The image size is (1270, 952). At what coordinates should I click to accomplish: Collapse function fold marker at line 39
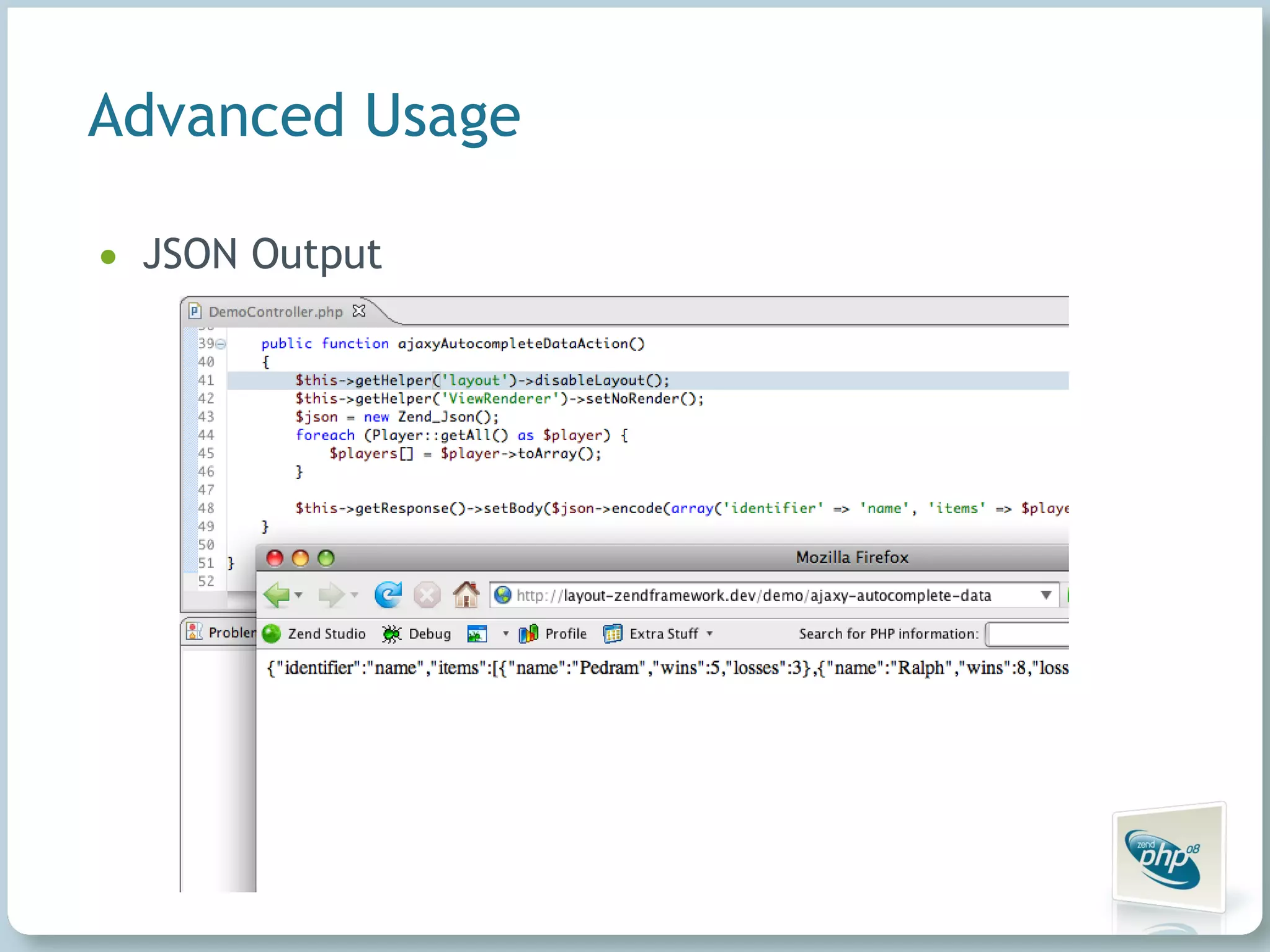(221, 344)
